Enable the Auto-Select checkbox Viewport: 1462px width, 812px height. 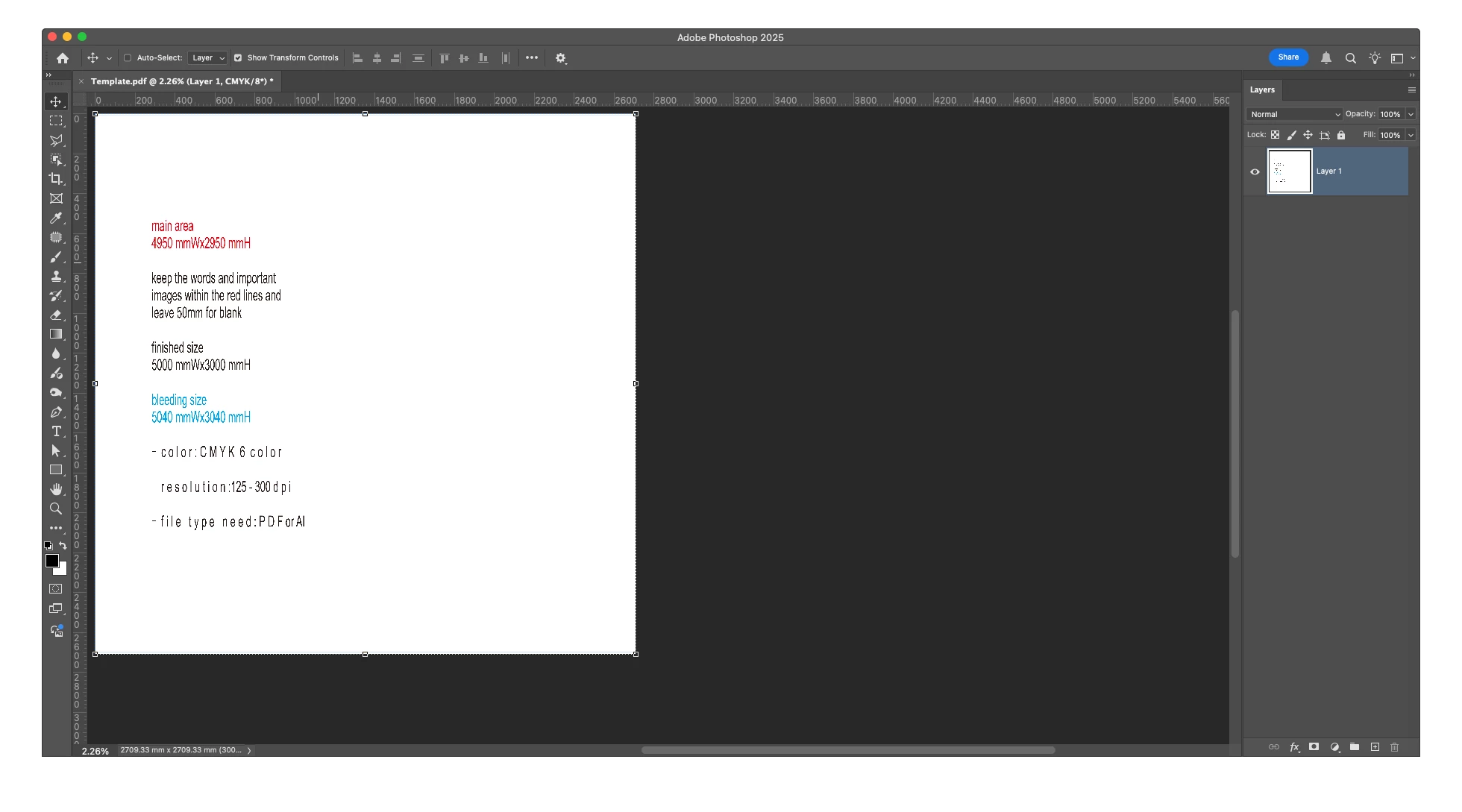(x=128, y=58)
